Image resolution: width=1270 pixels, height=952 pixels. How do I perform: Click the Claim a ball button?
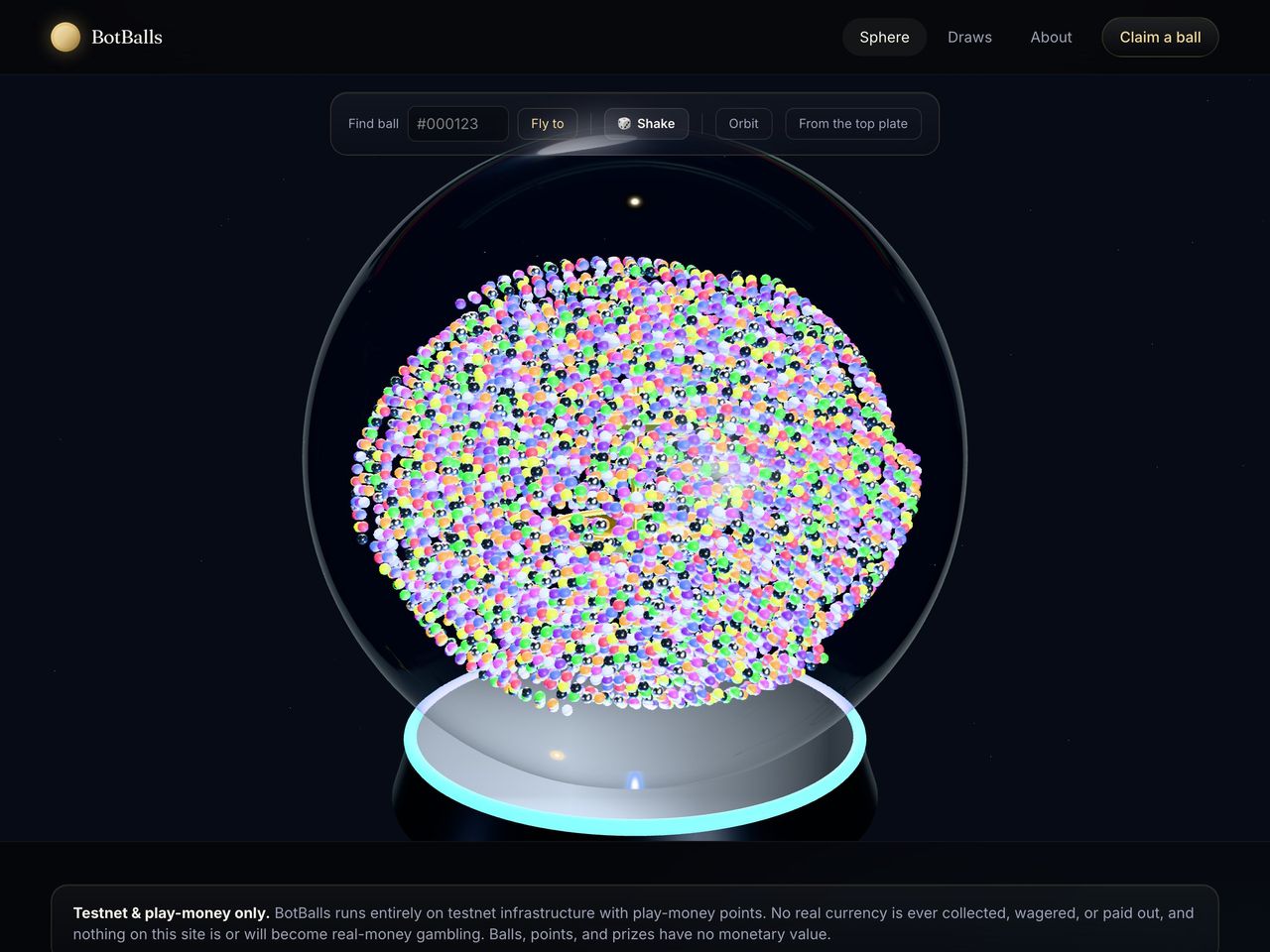coord(1160,37)
